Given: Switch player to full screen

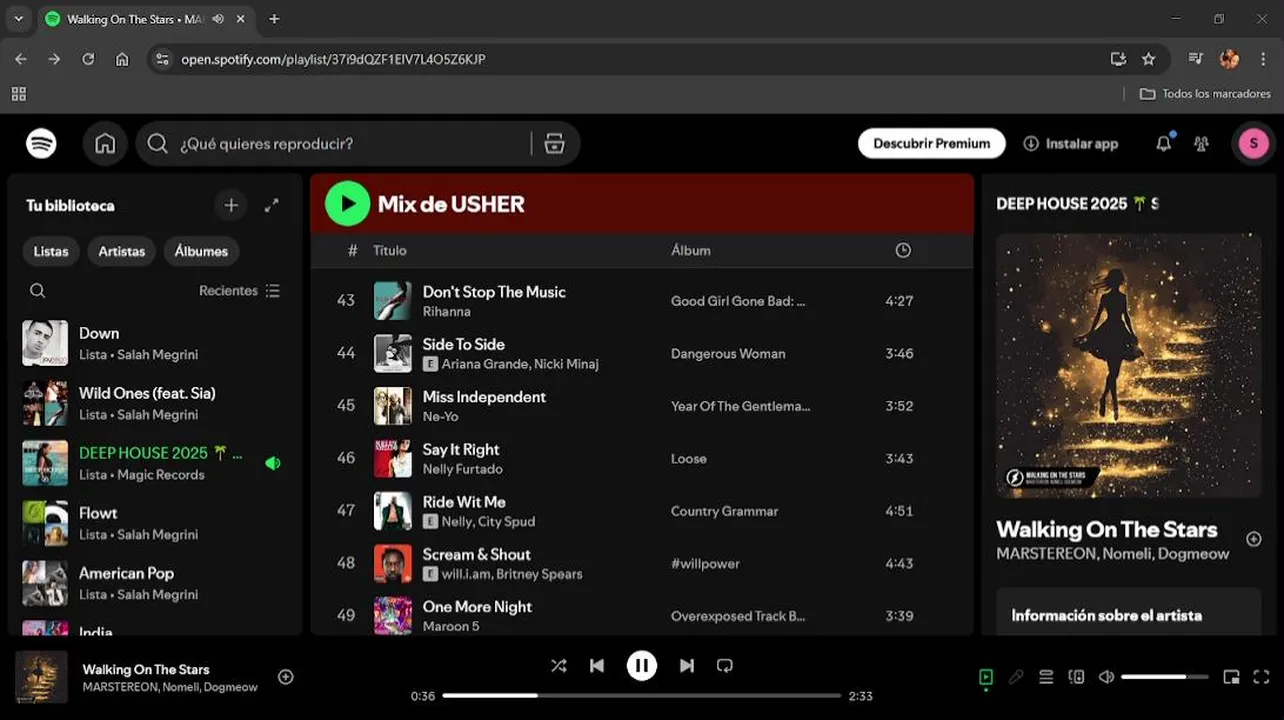Looking at the screenshot, I should pos(1261,677).
